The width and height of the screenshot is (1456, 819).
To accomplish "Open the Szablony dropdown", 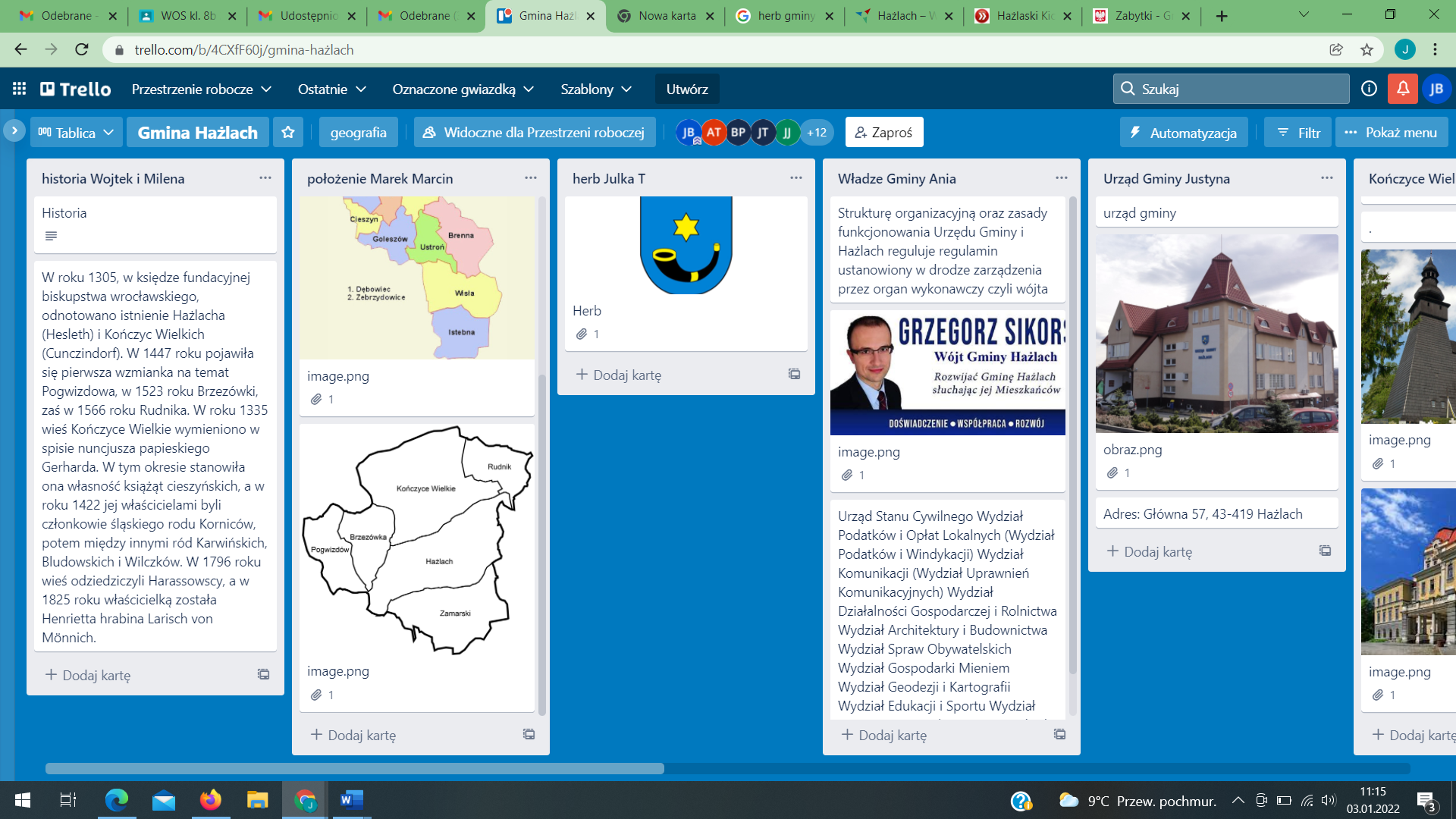I will [596, 89].
